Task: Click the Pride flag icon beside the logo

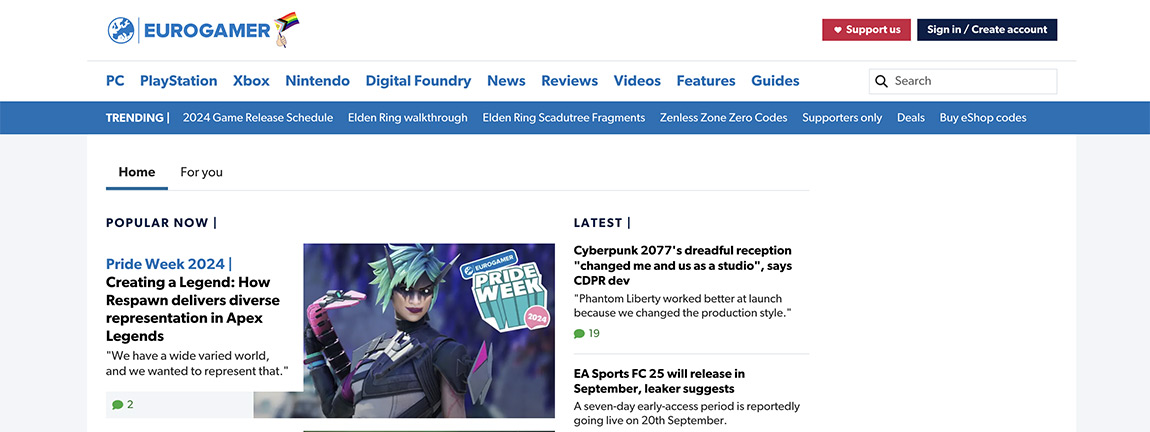Action: tap(287, 29)
